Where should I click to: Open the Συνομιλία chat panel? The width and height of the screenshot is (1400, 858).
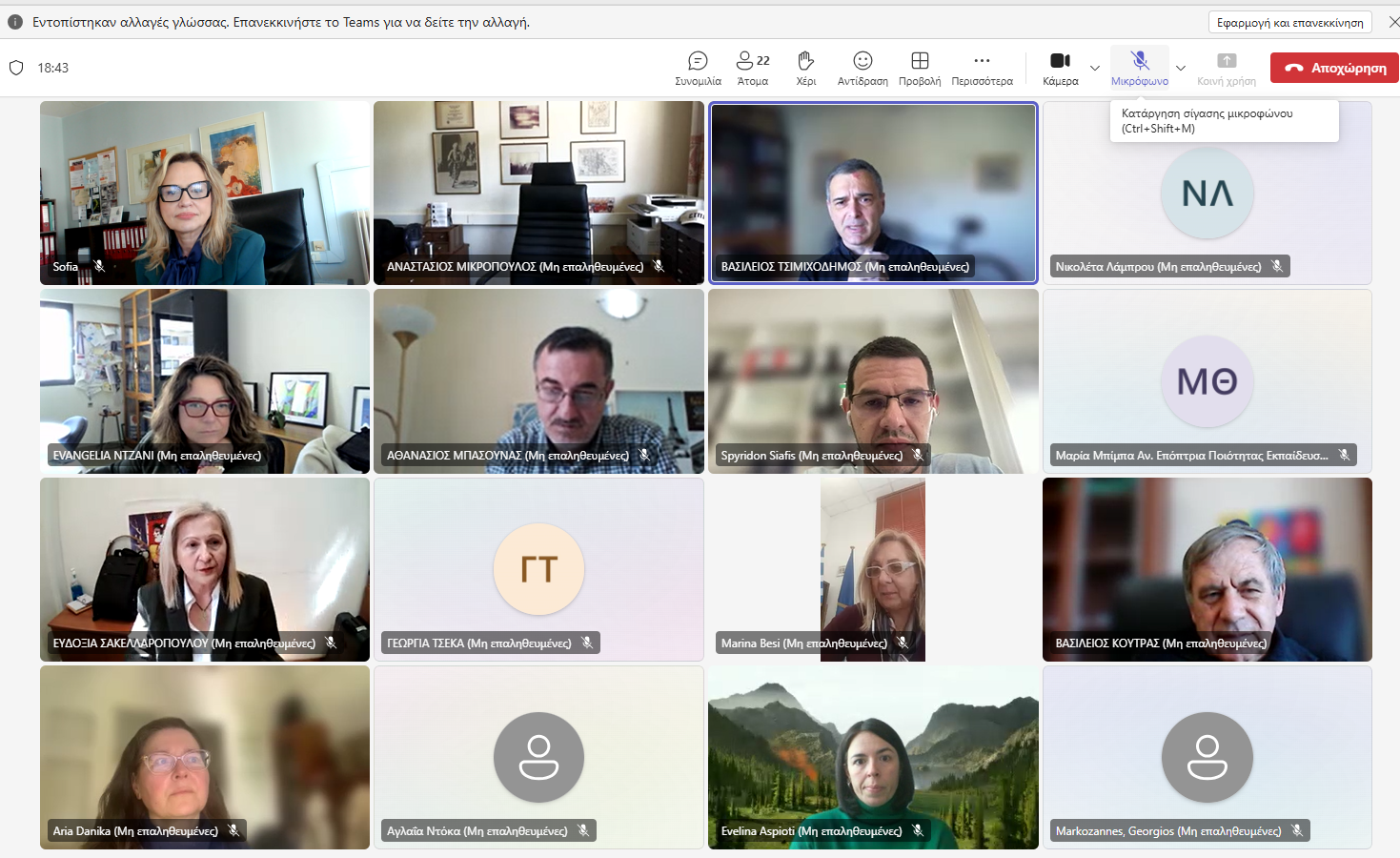[x=698, y=68]
